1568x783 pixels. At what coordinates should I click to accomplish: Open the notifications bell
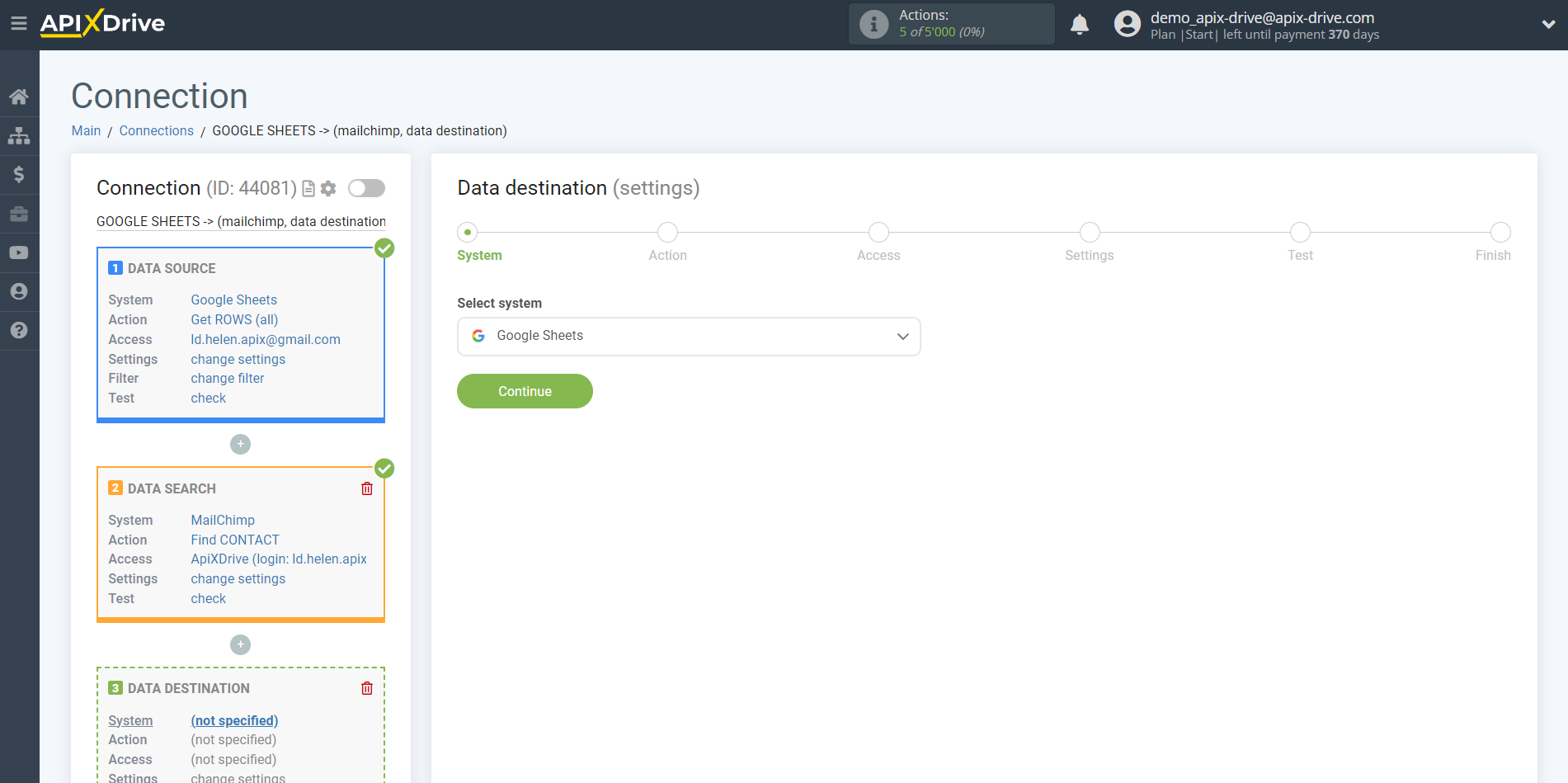pyautogui.click(x=1080, y=24)
